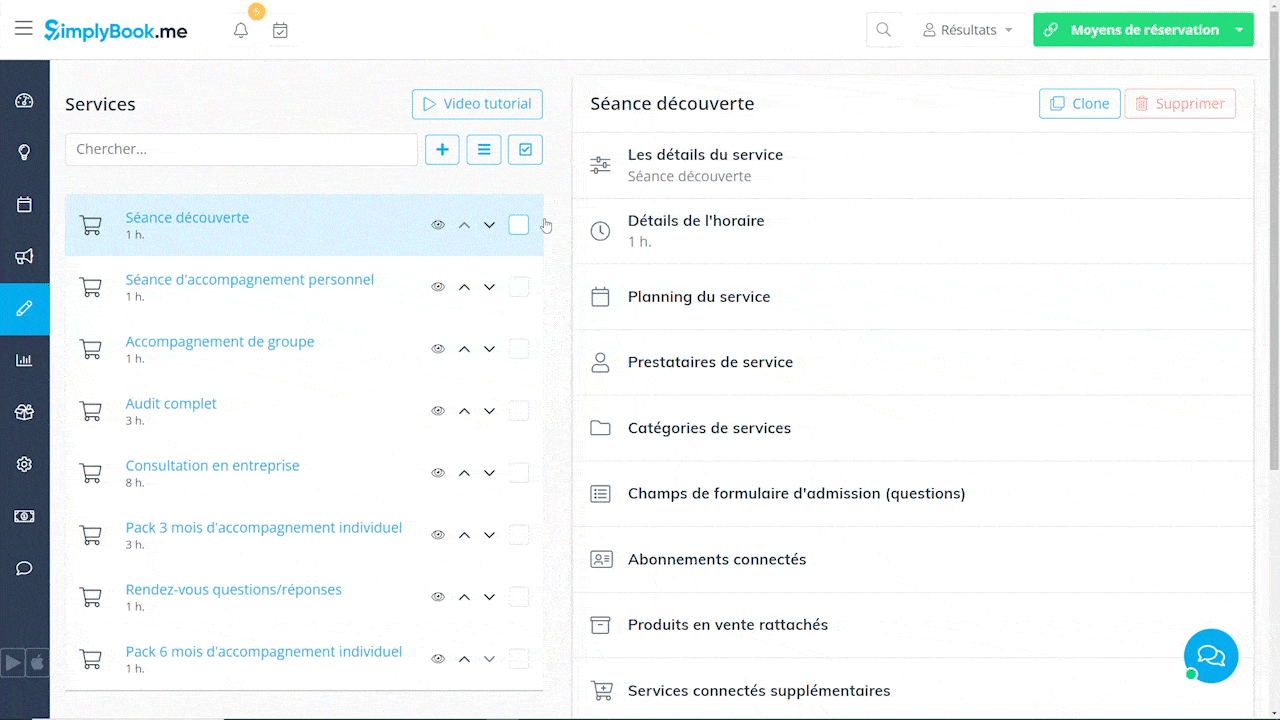Click the Google Play store icon

13,662
